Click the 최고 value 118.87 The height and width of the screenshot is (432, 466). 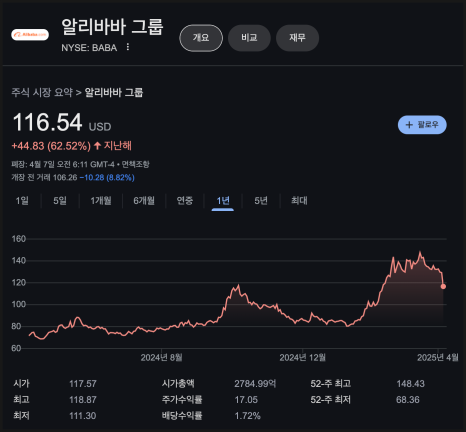coord(83,400)
